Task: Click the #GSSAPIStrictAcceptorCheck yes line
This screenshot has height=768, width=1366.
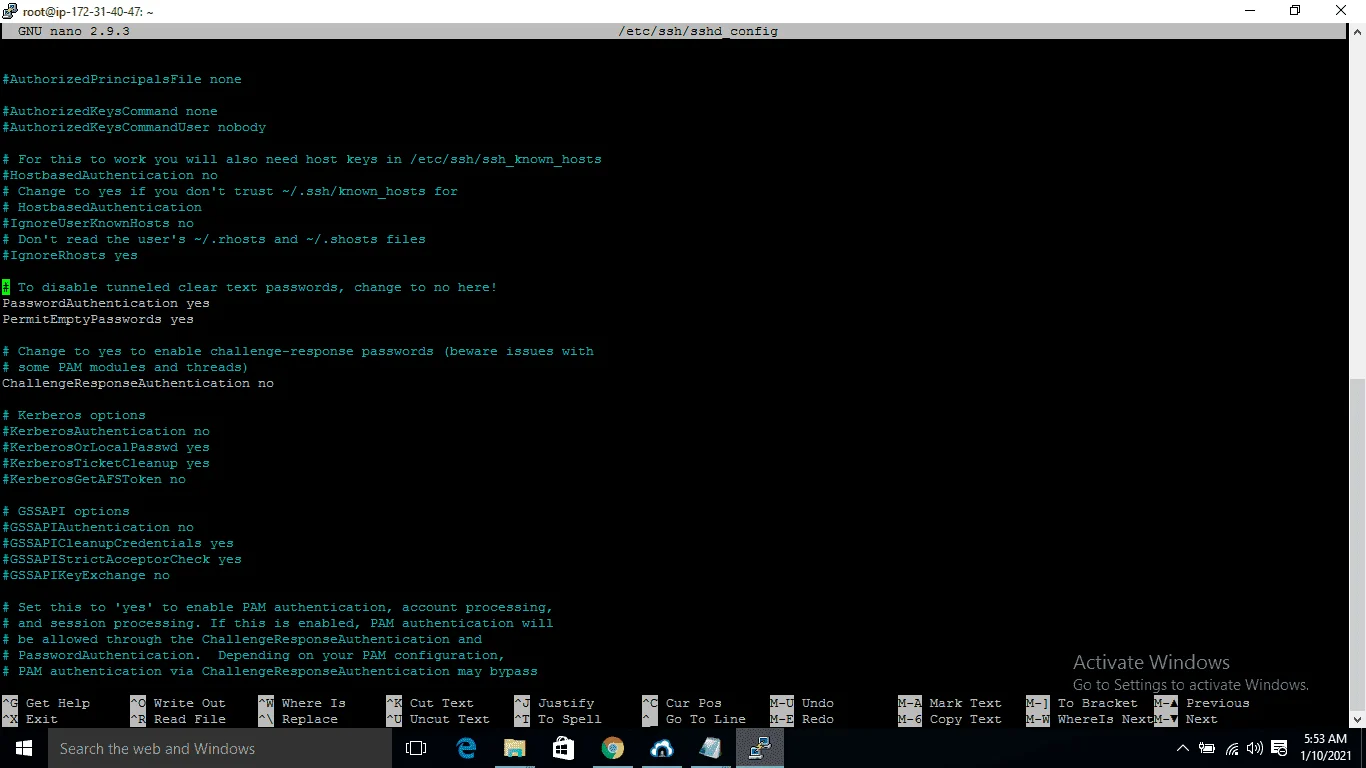Action: point(122,559)
